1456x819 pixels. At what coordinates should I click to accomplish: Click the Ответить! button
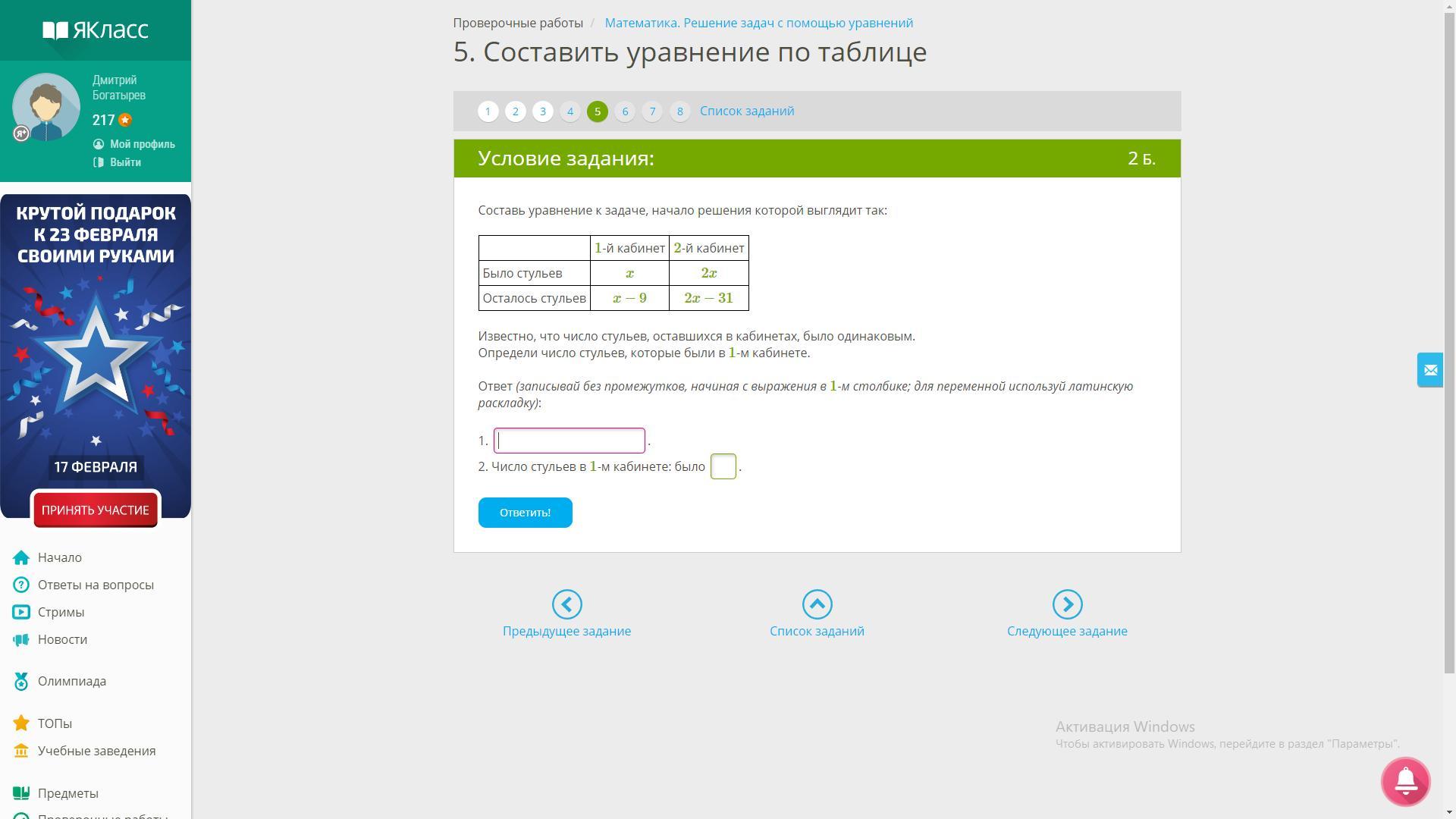click(525, 513)
